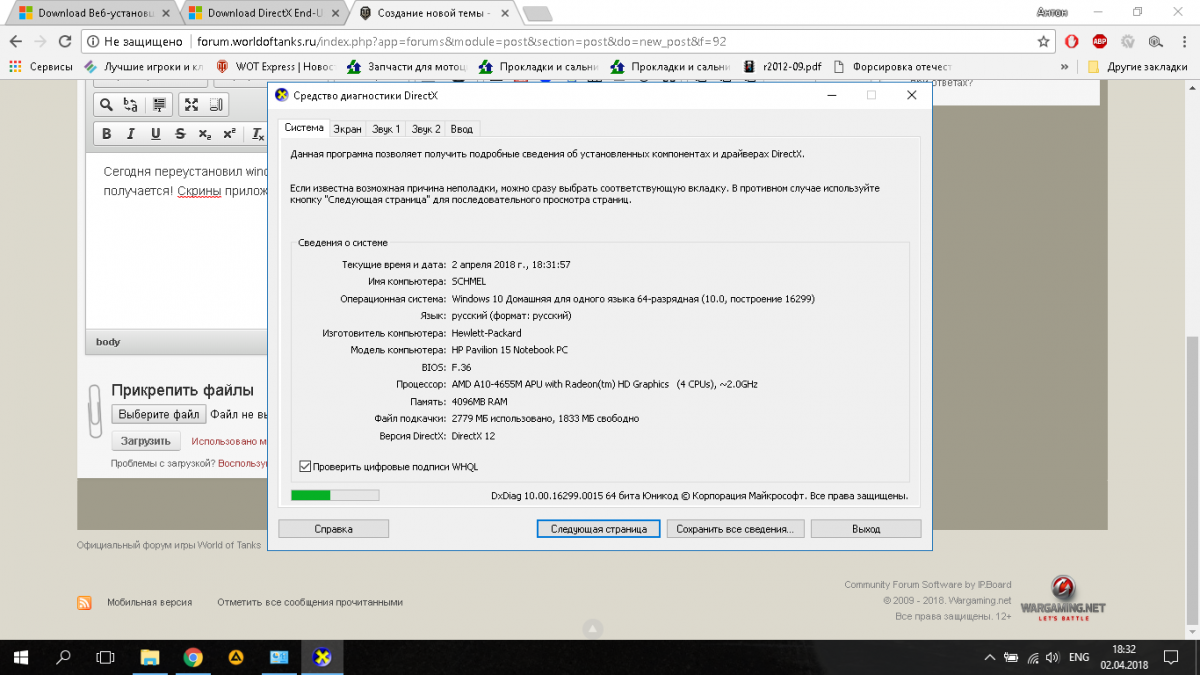Viewport: 1200px width, 675px height.
Task: Open the r2012-09.pdf bookmark
Action: coord(782,67)
